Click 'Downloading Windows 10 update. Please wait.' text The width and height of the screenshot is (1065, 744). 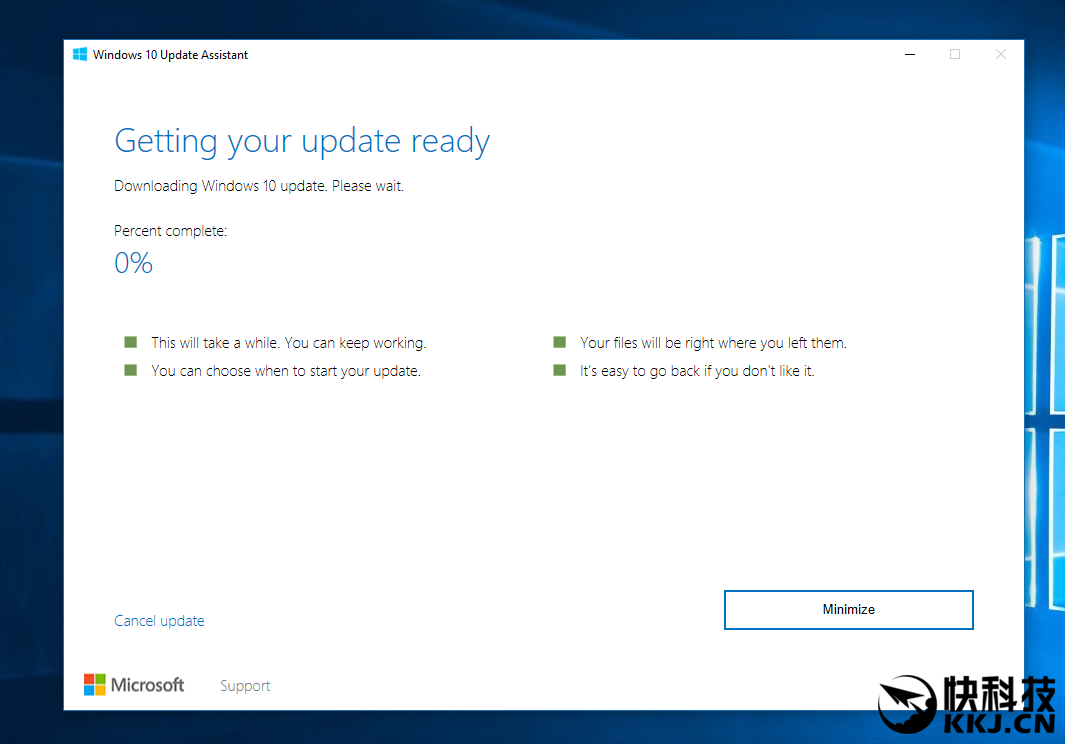(259, 186)
